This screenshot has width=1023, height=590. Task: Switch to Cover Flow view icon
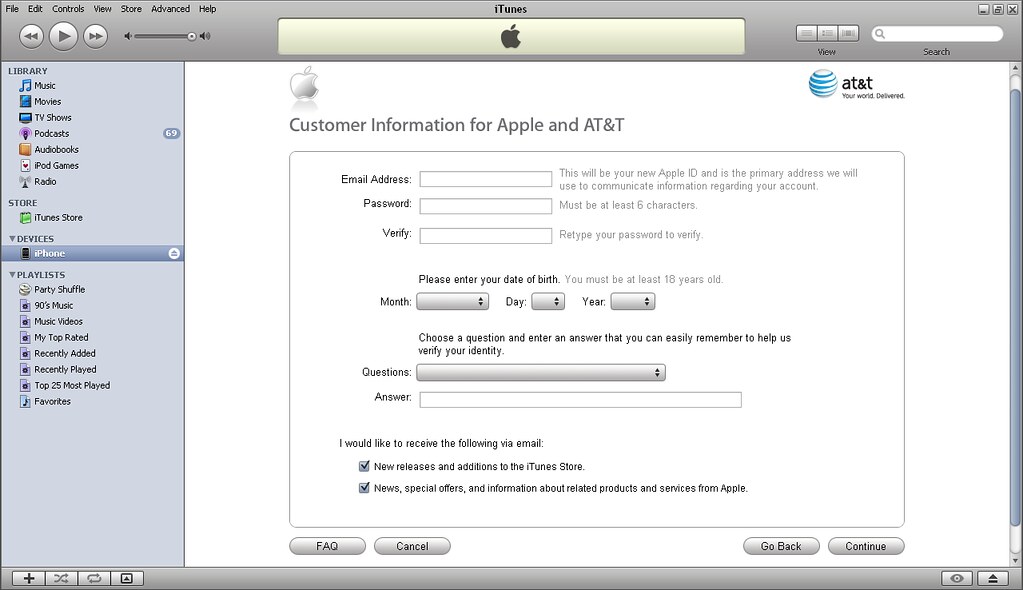pos(848,33)
